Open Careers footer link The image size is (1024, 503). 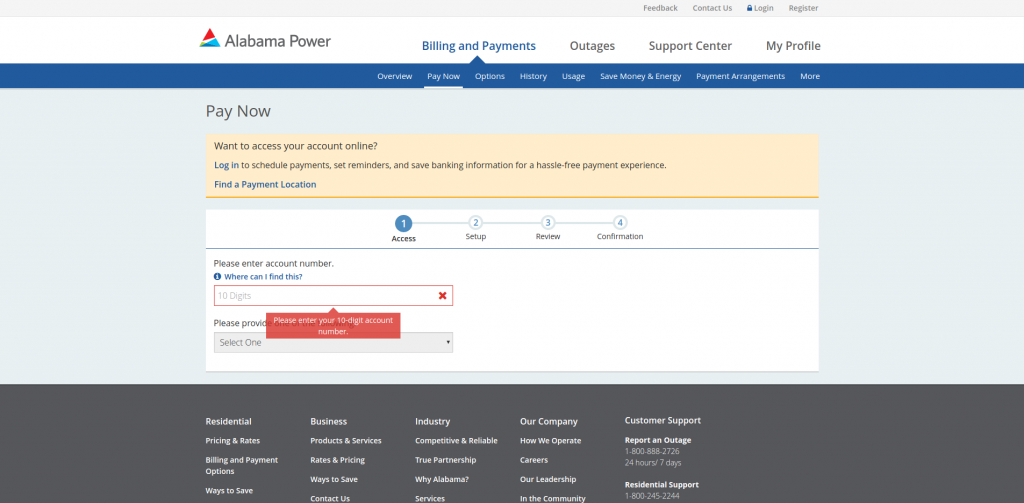[534, 460]
